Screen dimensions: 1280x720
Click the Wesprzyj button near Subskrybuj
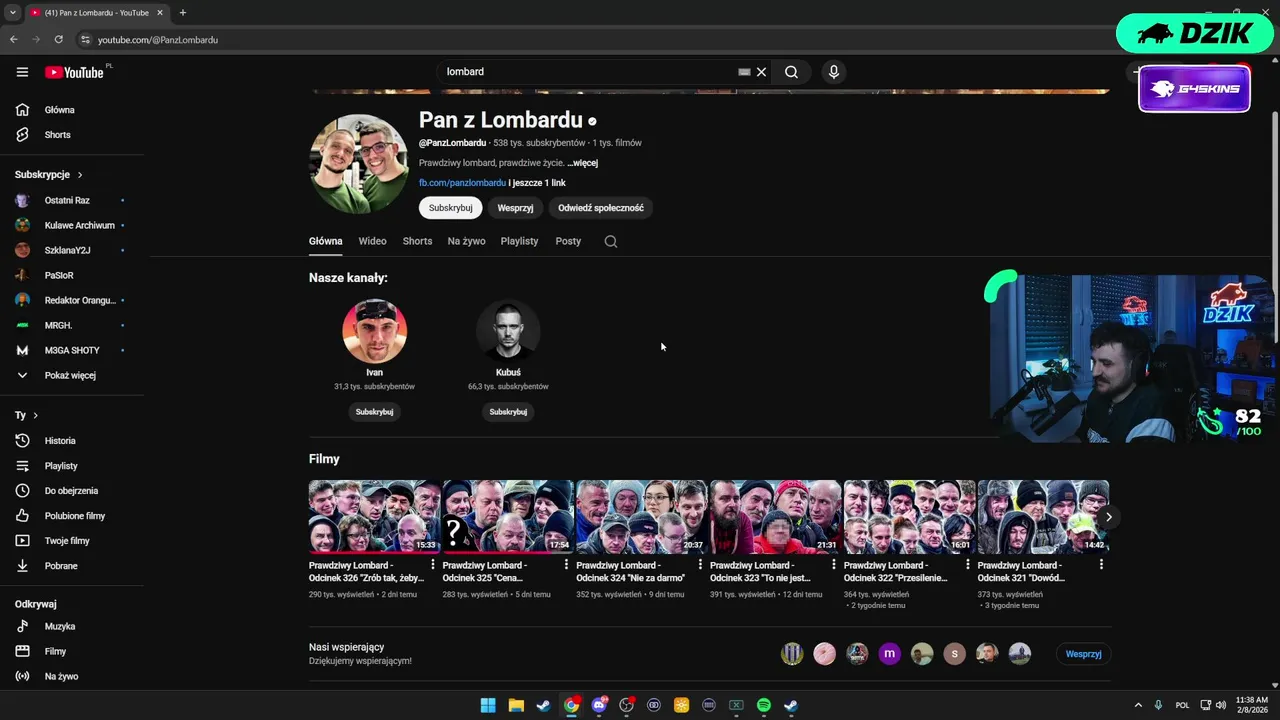click(x=515, y=208)
